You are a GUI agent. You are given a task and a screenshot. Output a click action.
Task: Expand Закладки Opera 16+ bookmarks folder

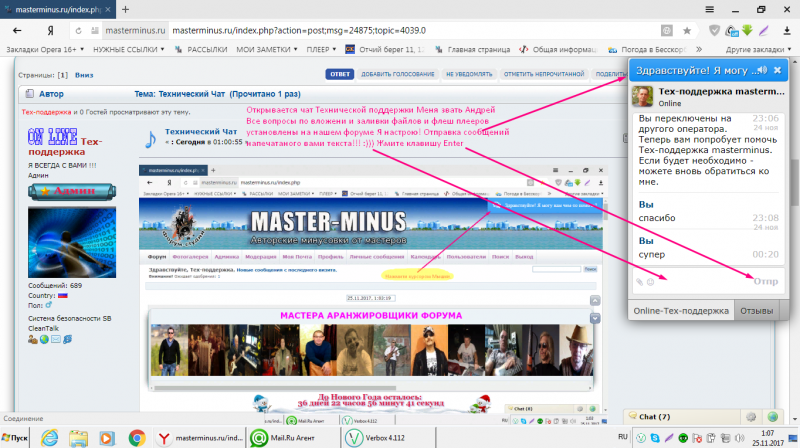pyautogui.click(x=44, y=49)
